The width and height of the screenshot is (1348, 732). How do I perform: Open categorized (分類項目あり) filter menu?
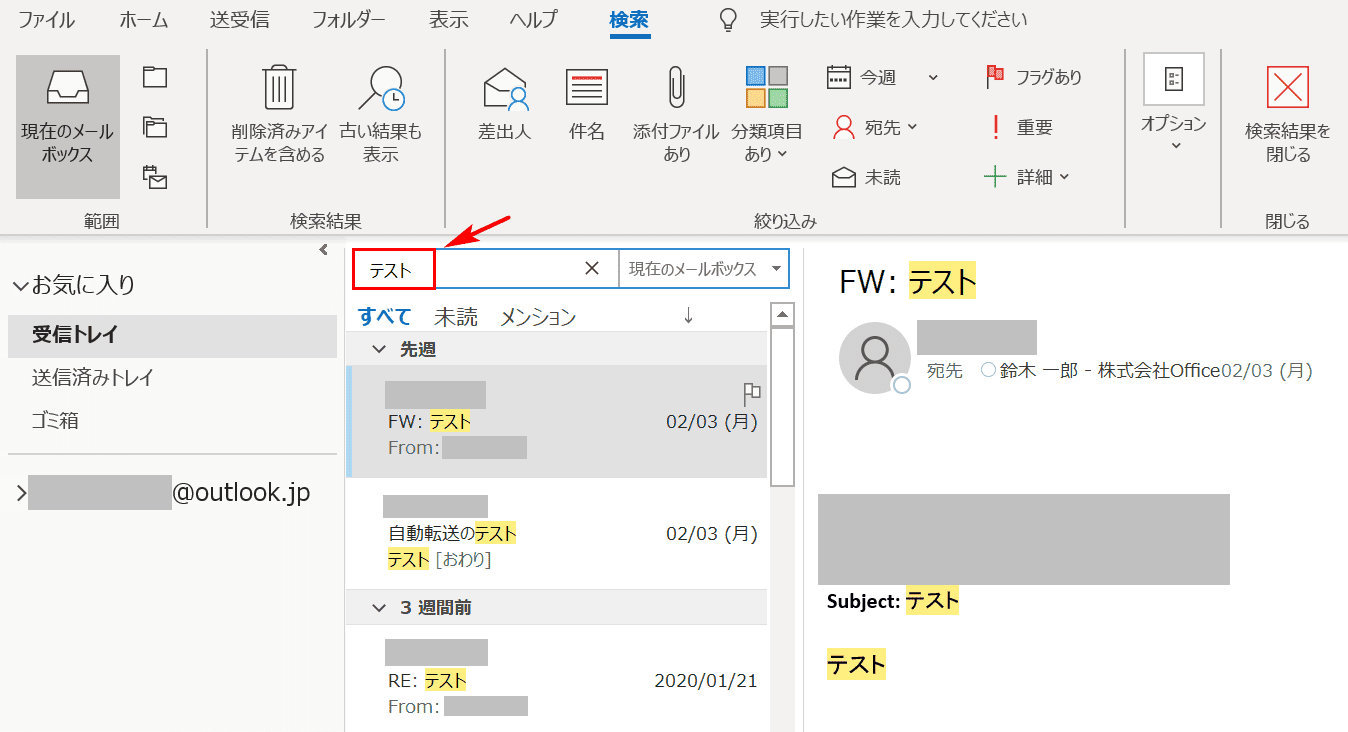(x=767, y=115)
